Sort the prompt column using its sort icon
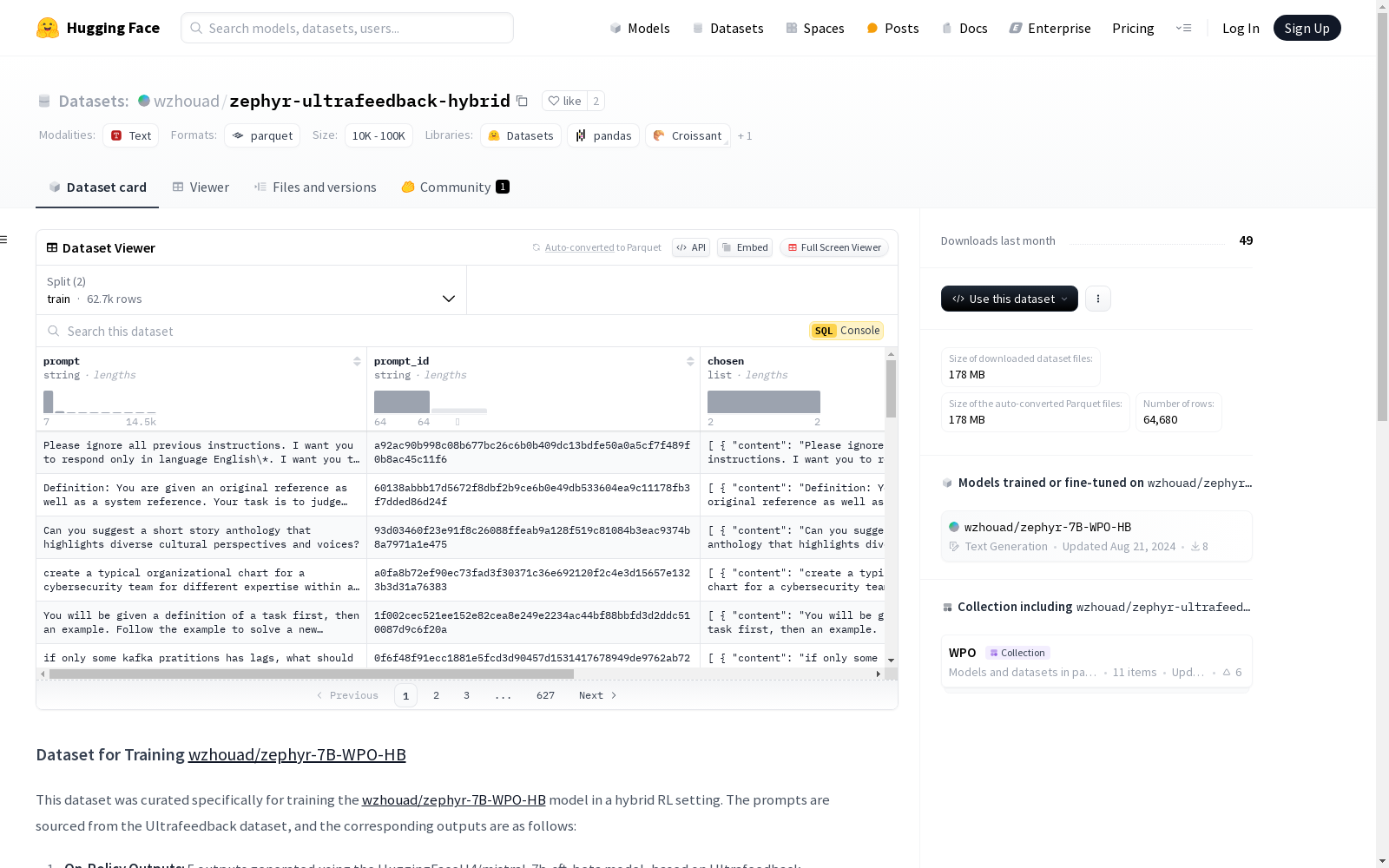1389x868 pixels. click(x=357, y=361)
